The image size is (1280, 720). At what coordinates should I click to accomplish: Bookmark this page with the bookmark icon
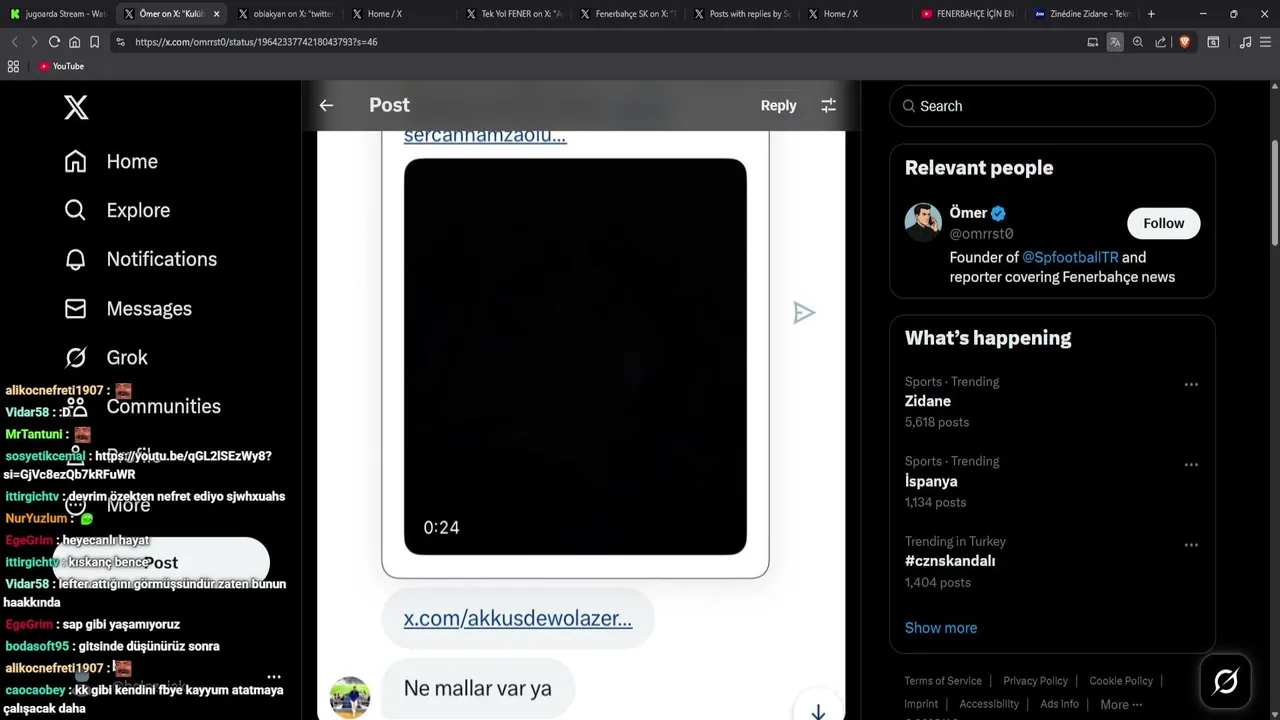click(x=94, y=42)
